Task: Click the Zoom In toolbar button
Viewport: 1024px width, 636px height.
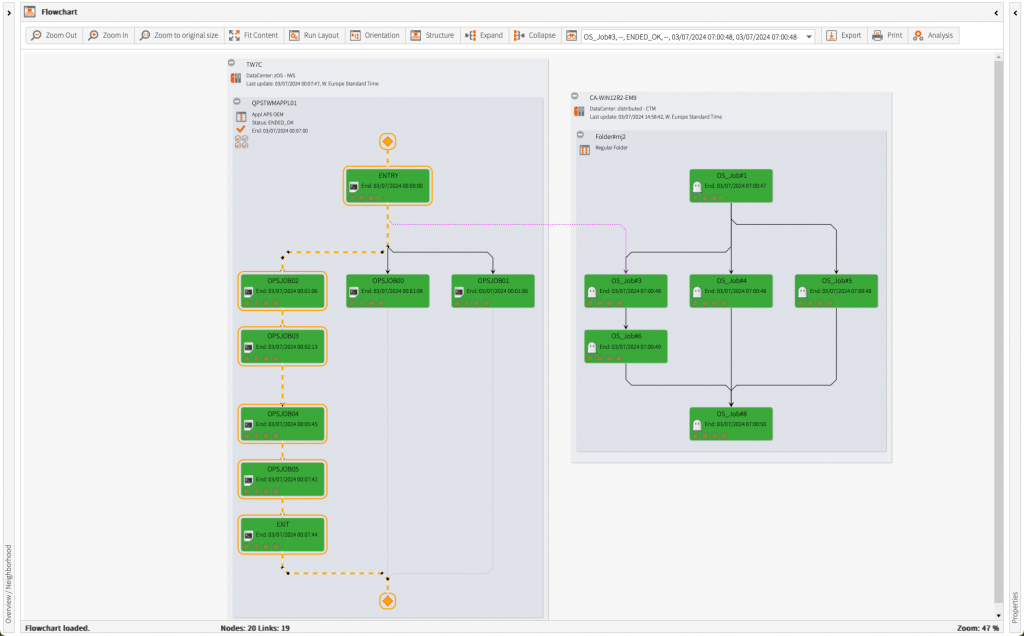Action: 108,35
